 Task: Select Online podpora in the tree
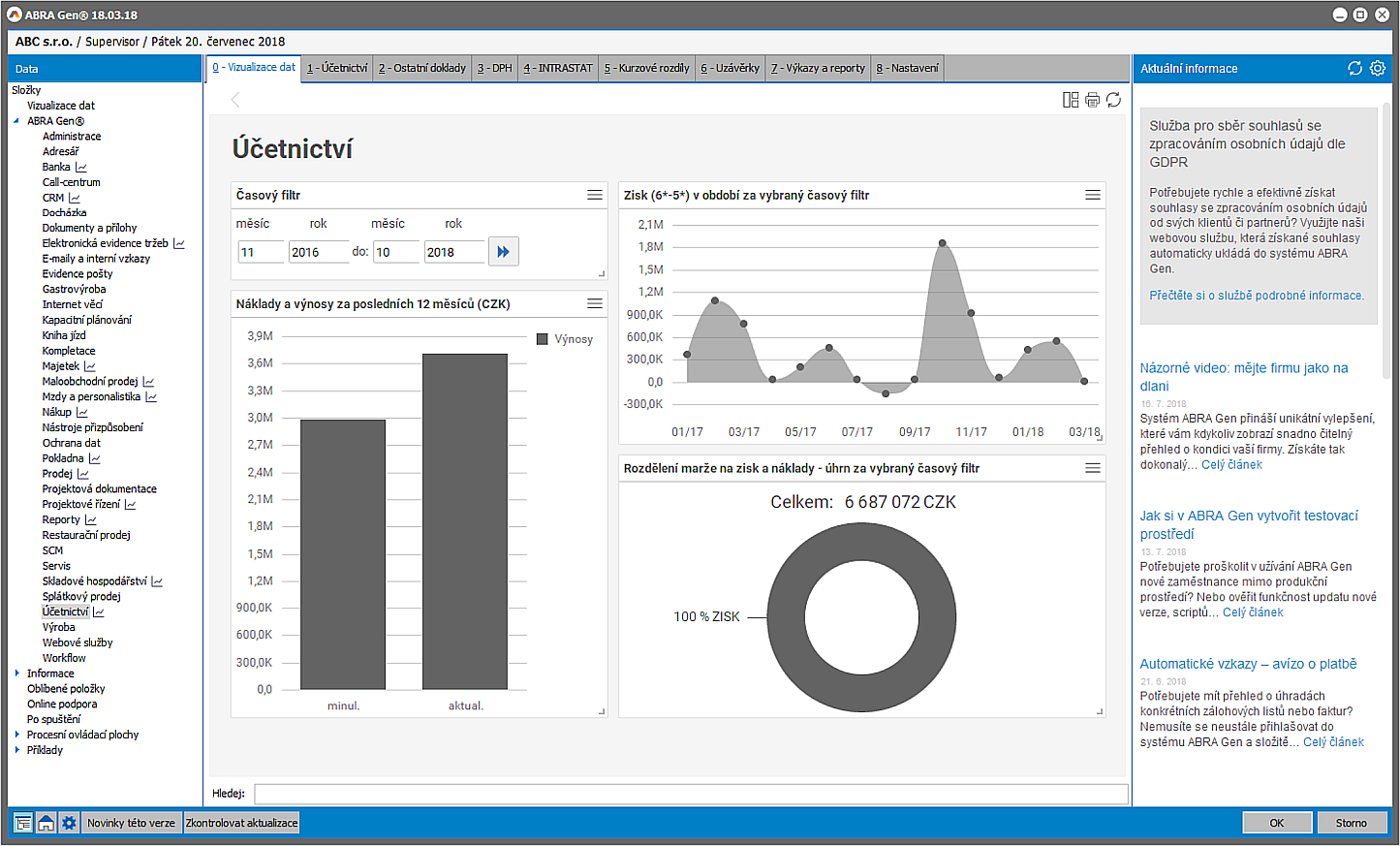pos(62,705)
